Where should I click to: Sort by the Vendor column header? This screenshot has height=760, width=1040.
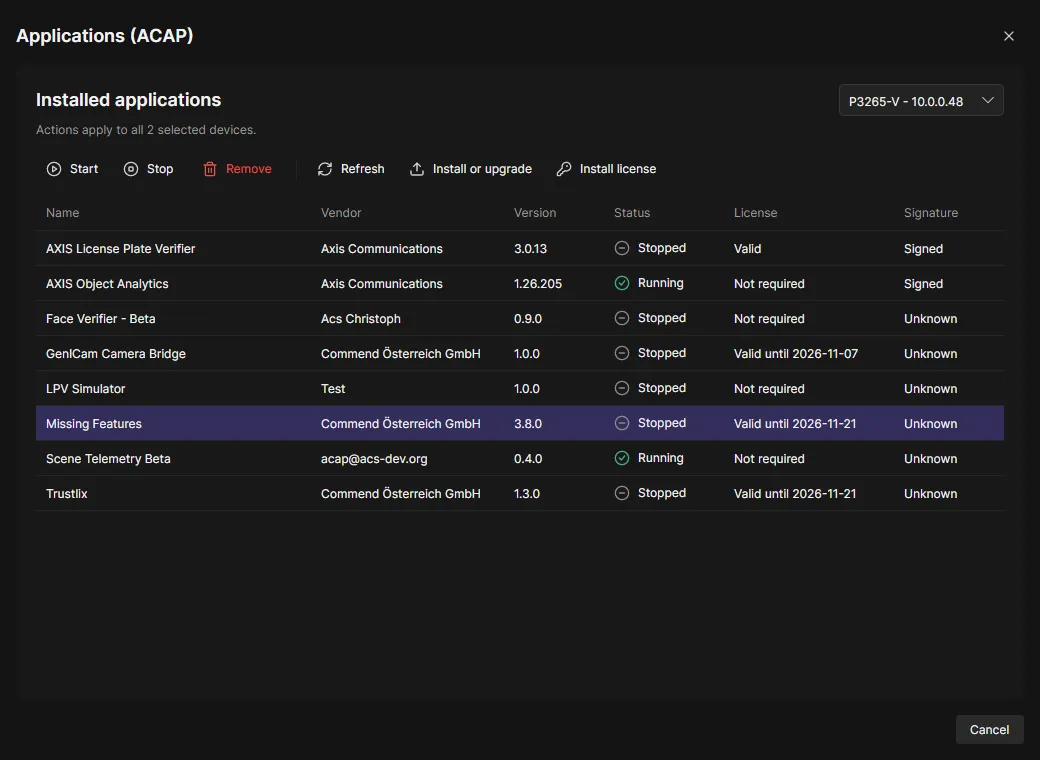341,213
